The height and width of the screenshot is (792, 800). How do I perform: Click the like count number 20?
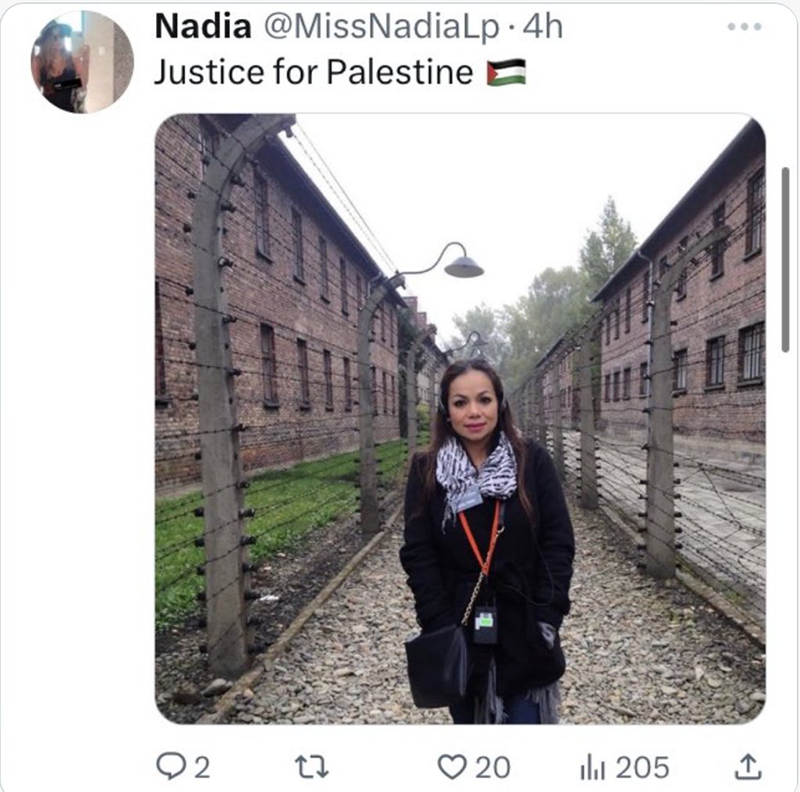pos(492,768)
